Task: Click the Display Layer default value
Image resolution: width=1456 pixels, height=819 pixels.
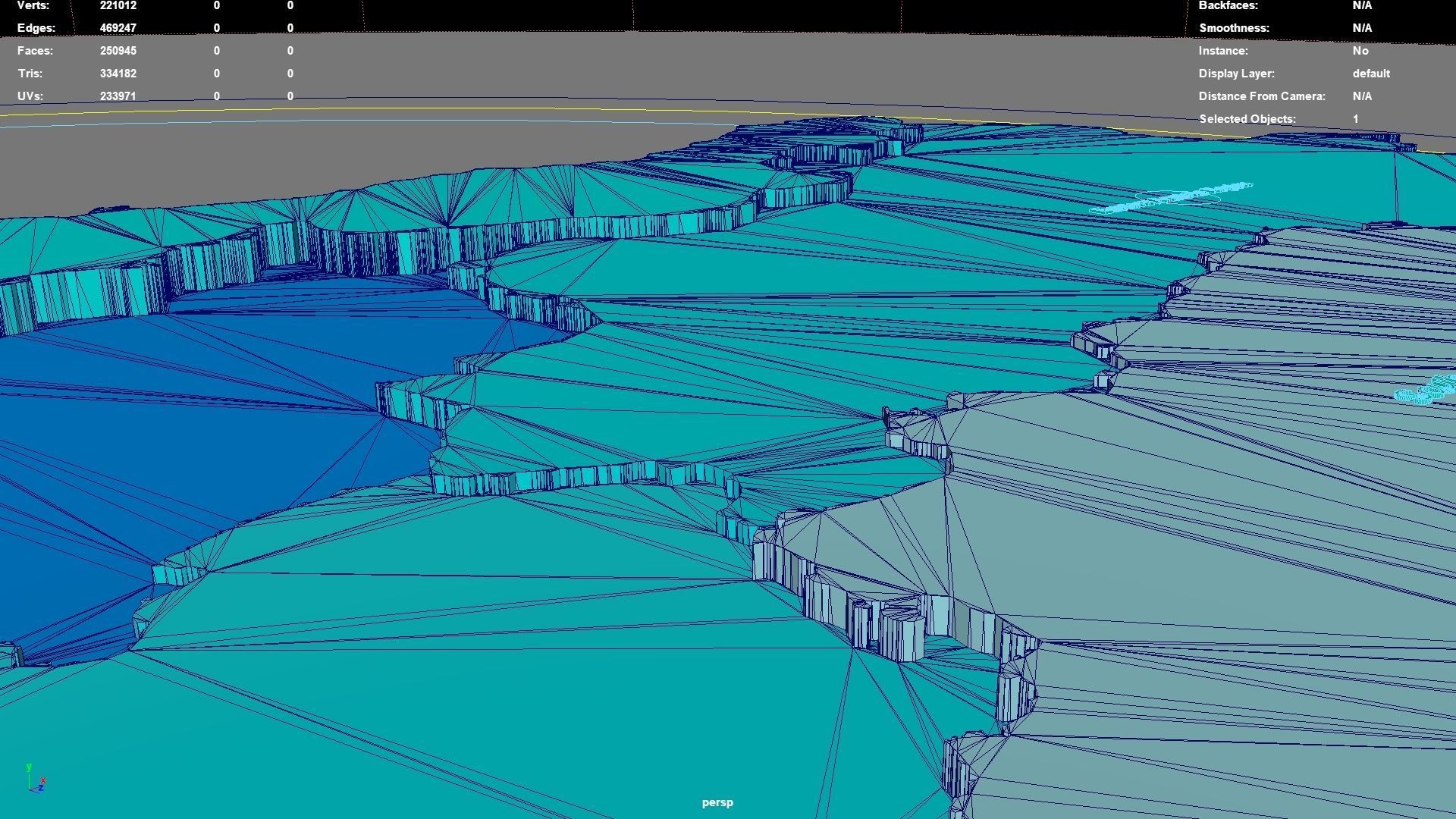Action: 1371,74
